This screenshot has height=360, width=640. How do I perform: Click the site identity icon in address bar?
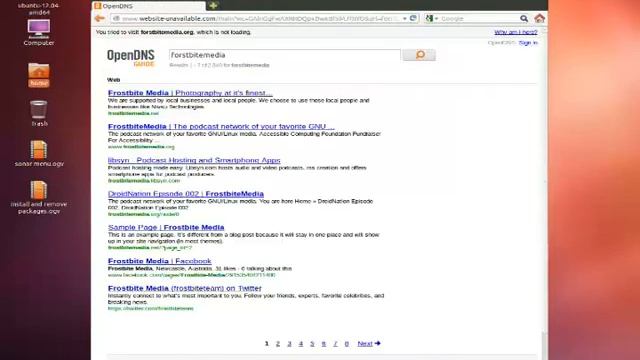pyautogui.click(x=116, y=18)
